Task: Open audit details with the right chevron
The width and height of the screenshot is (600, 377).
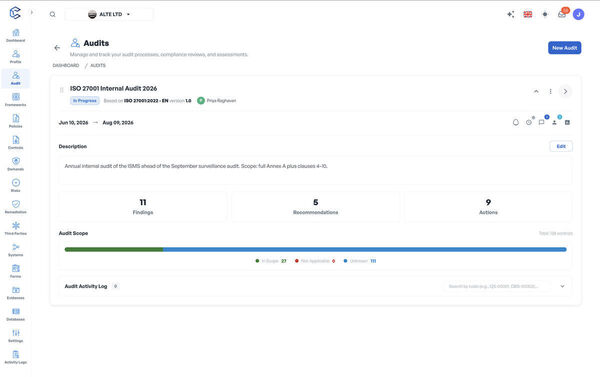Action: pos(566,91)
